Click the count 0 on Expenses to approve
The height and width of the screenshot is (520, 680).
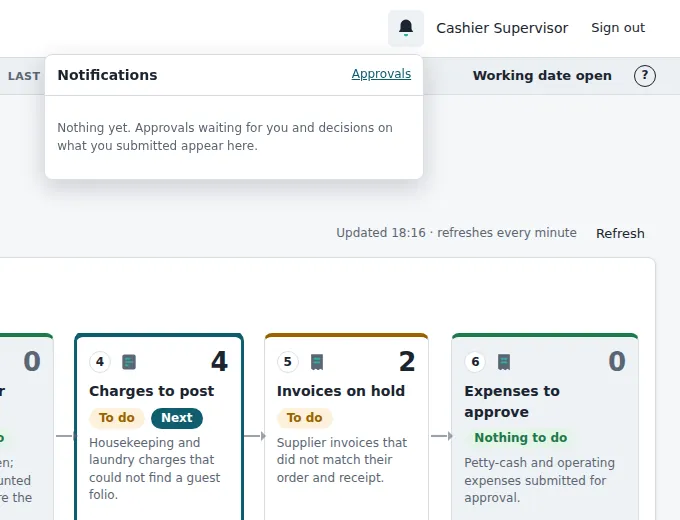[x=617, y=361]
